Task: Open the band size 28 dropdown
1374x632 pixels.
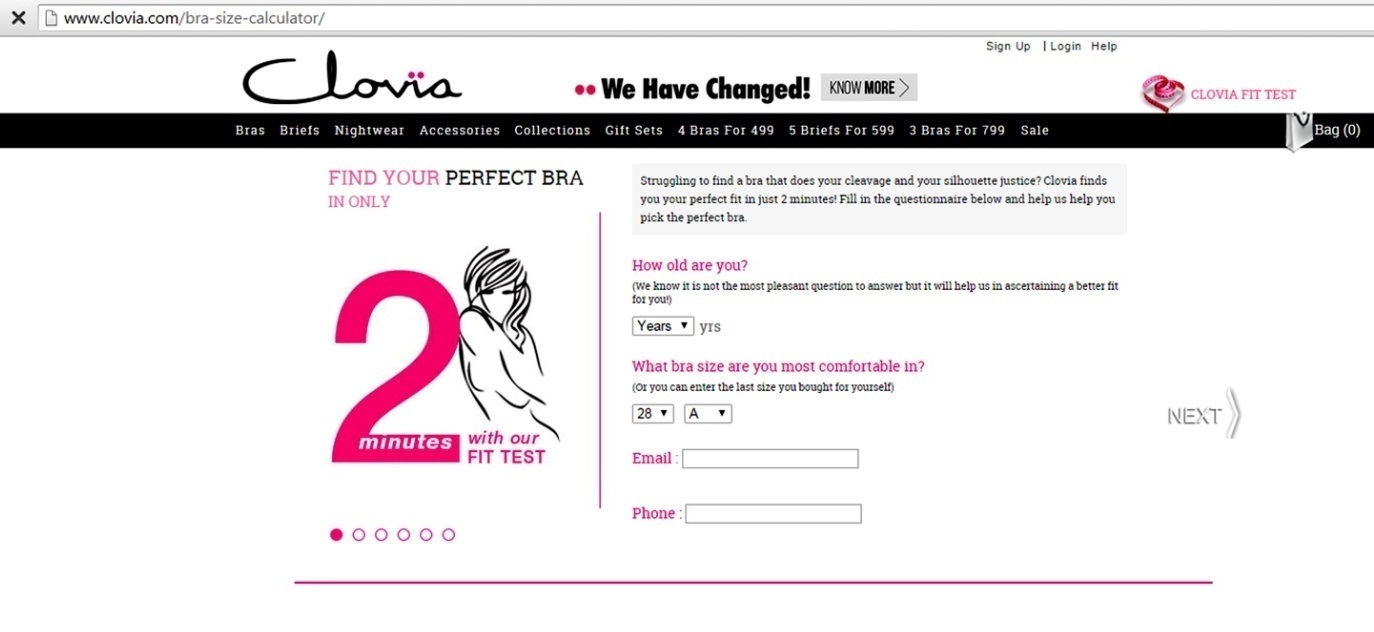Action: tap(653, 413)
